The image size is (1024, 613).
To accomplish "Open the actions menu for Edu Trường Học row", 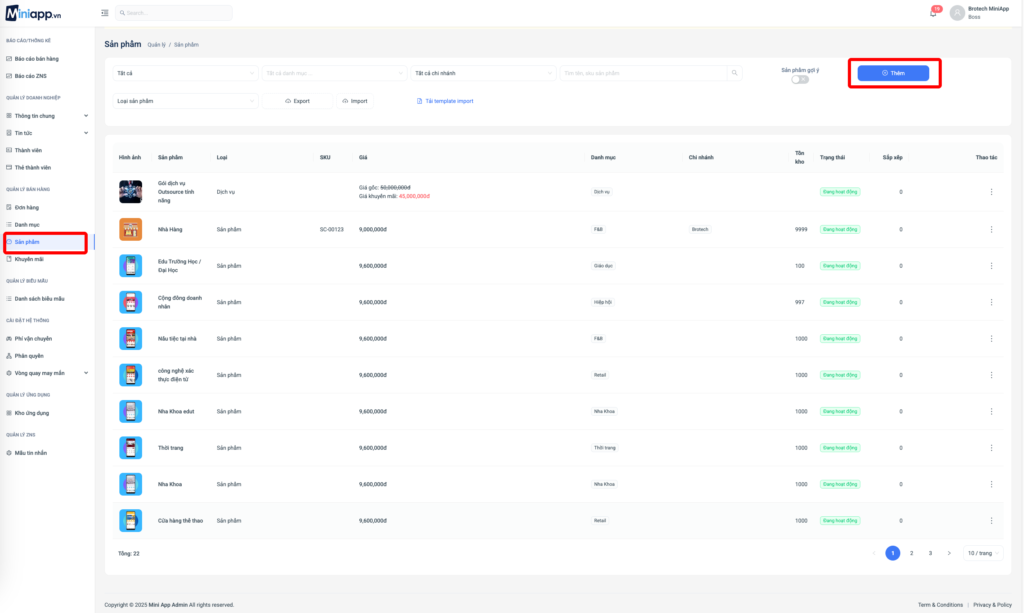I will click(x=991, y=266).
